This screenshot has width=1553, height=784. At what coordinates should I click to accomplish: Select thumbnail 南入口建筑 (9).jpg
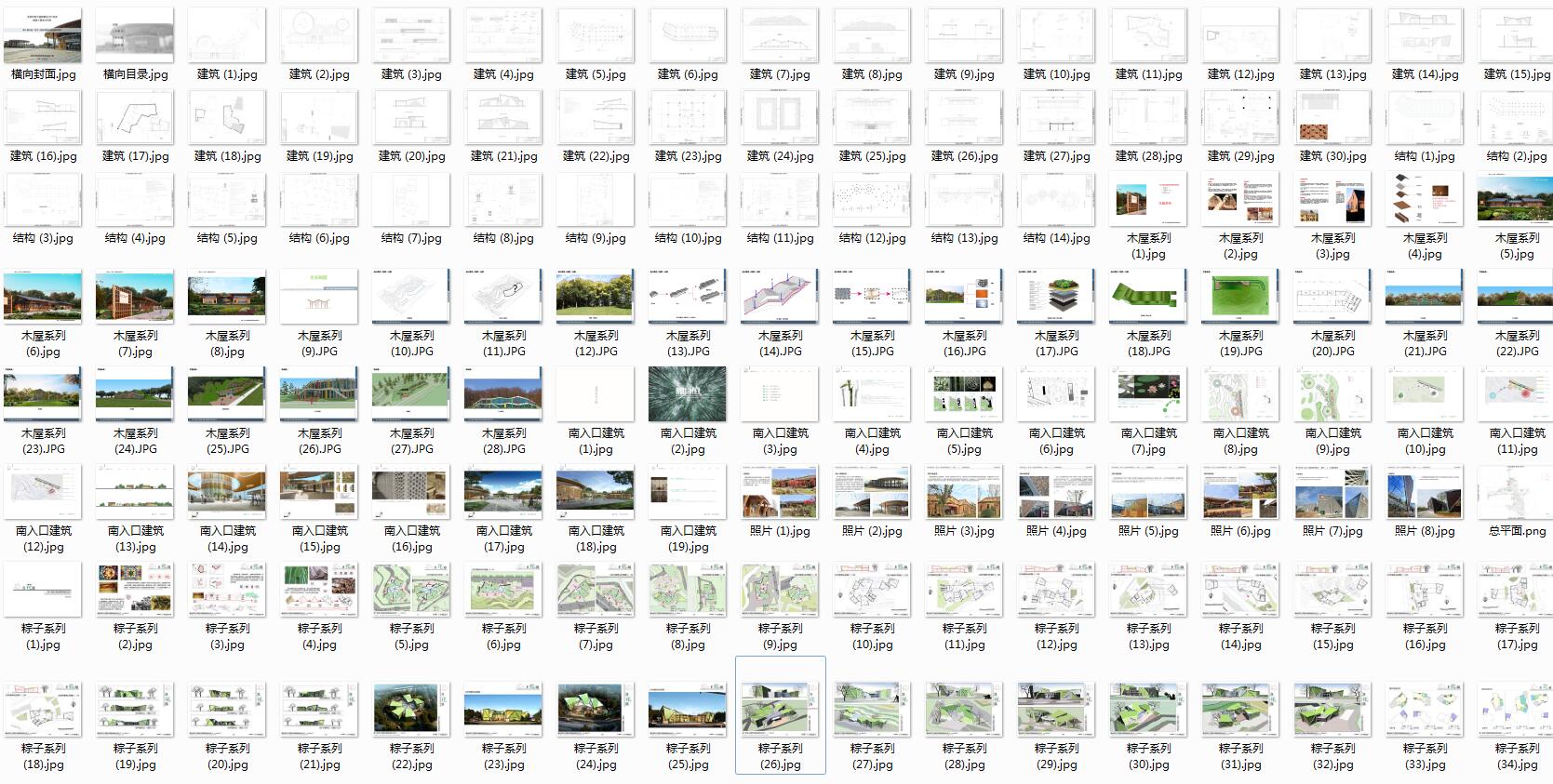coord(1332,395)
